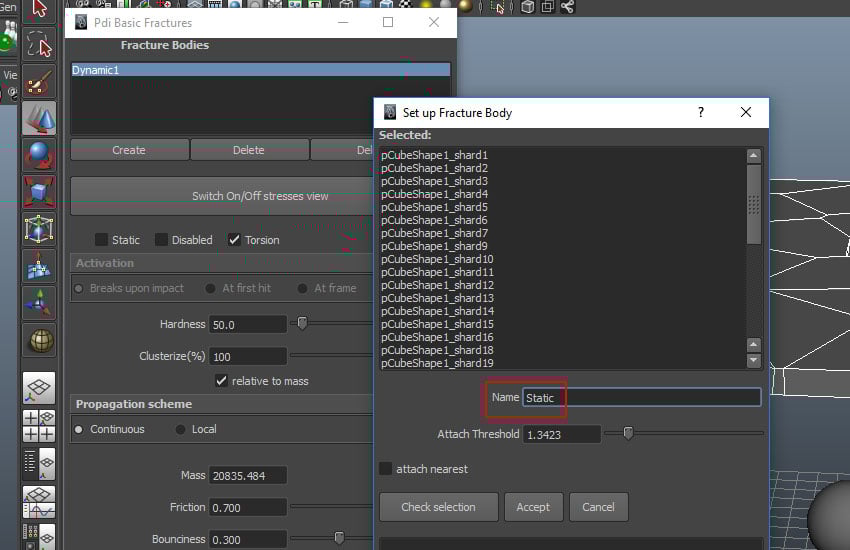
Task: Switch to four-view layout
Action: [39, 426]
